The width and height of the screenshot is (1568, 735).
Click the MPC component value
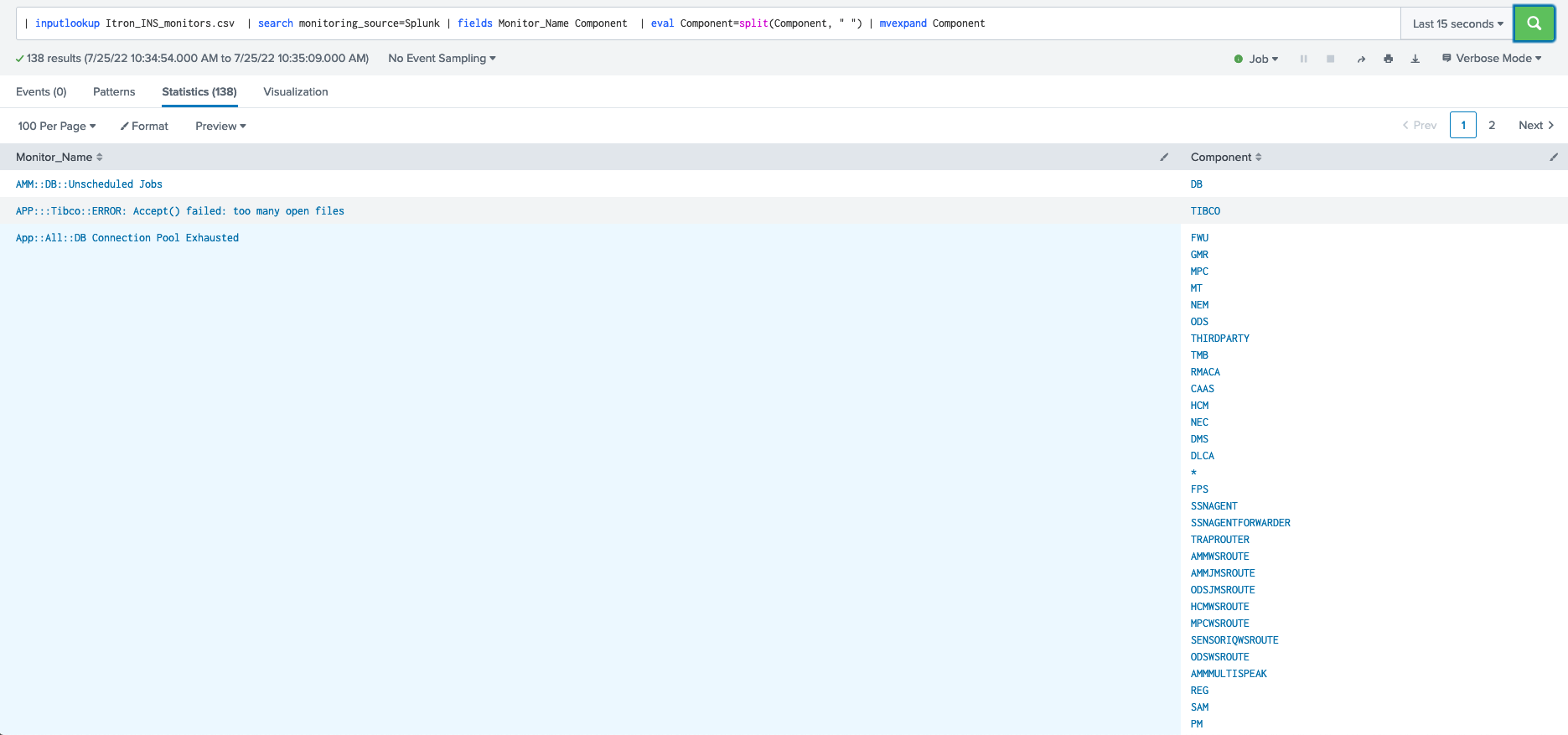pos(1199,271)
